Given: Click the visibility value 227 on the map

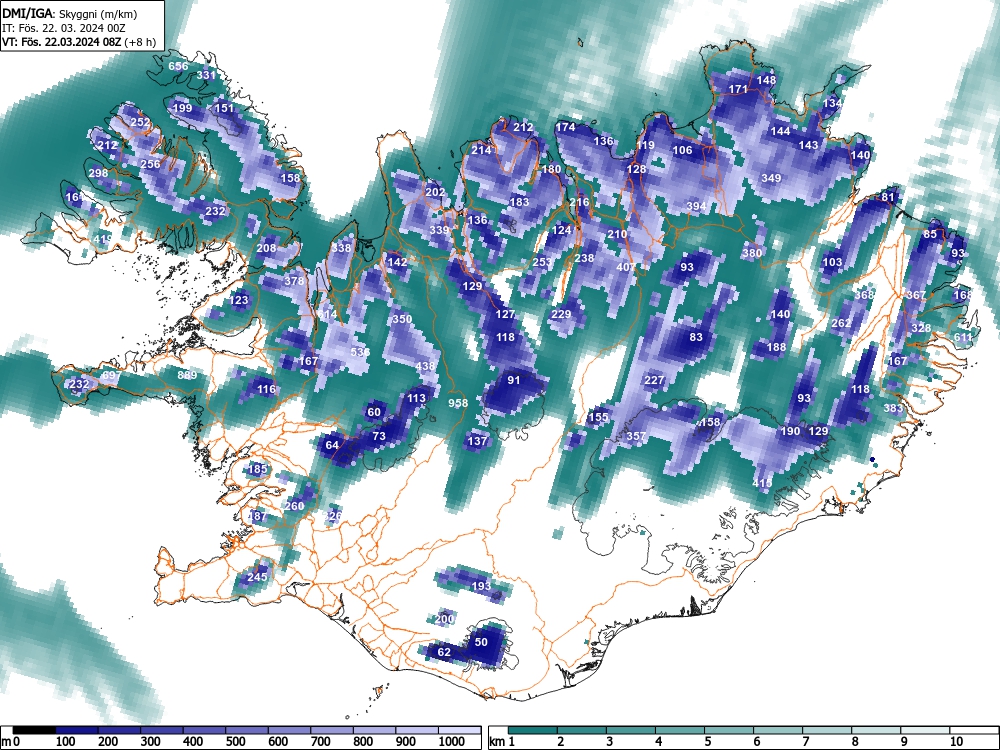Looking at the screenshot, I should click(x=654, y=380).
